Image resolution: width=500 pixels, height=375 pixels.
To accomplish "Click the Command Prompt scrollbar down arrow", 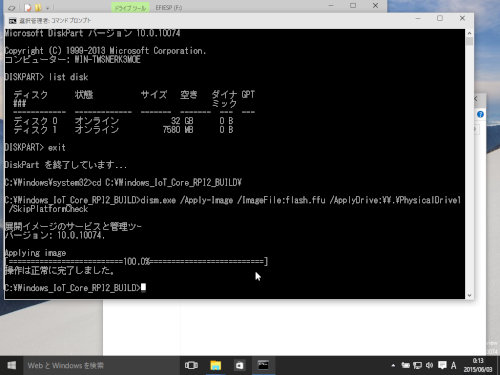I will (x=469, y=295).
